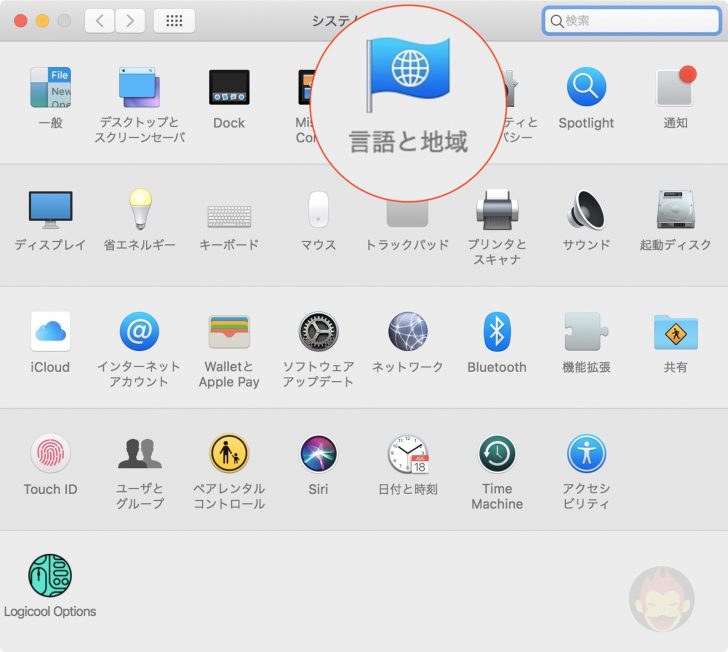Click the back navigation arrow
Viewport: 728px width, 652px height.
[x=99, y=21]
